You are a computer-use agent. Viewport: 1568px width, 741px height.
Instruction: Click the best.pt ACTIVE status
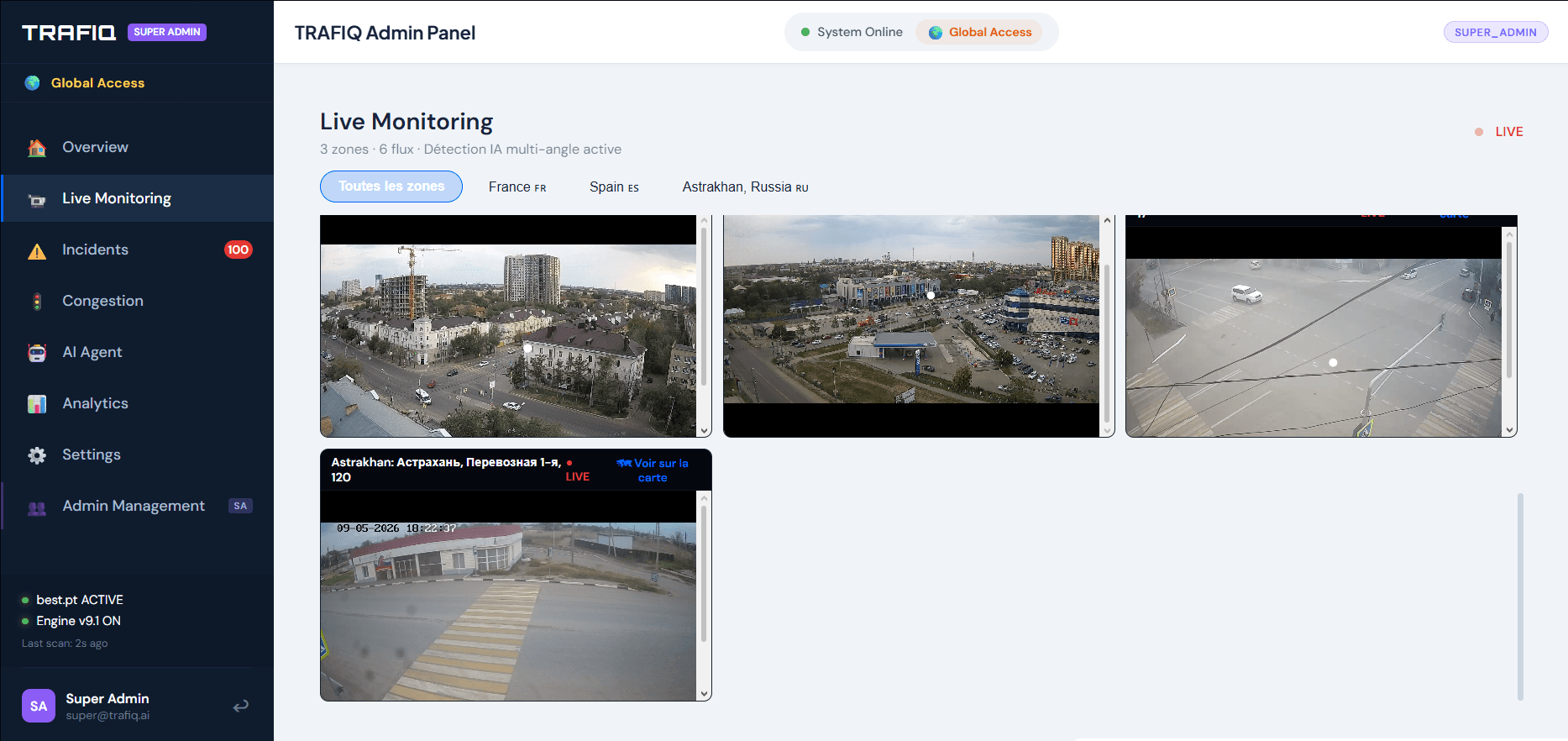coord(80,600)
